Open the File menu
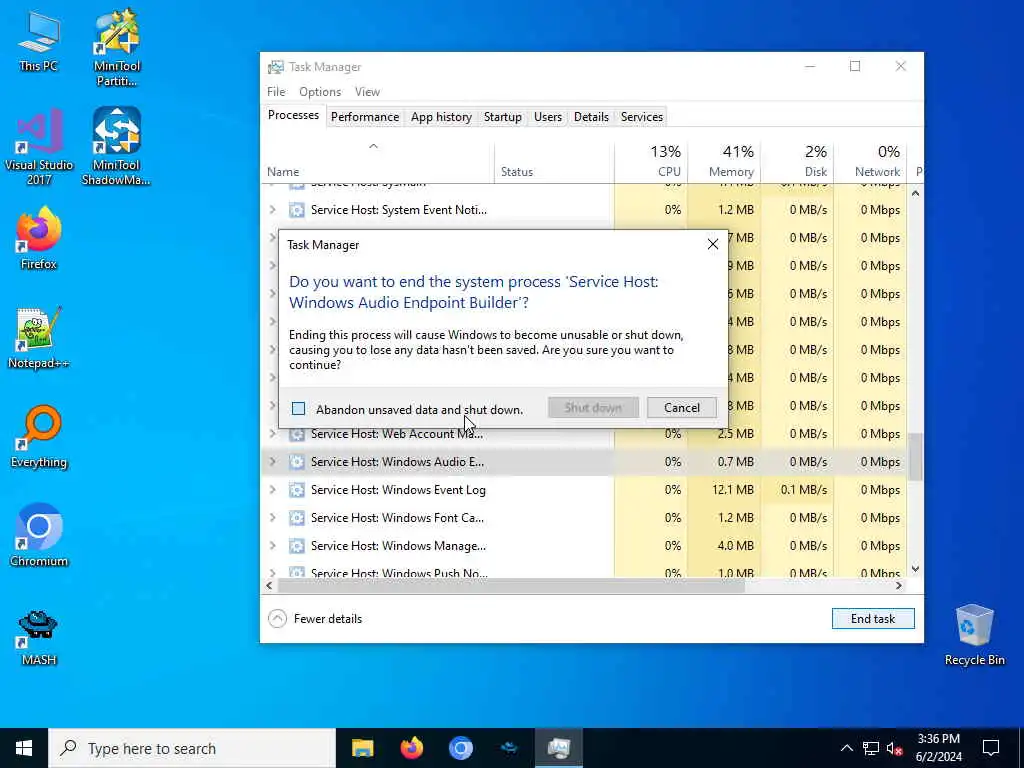The height and width of the screenshot is (768, 1024). click(x=276, y=92)
